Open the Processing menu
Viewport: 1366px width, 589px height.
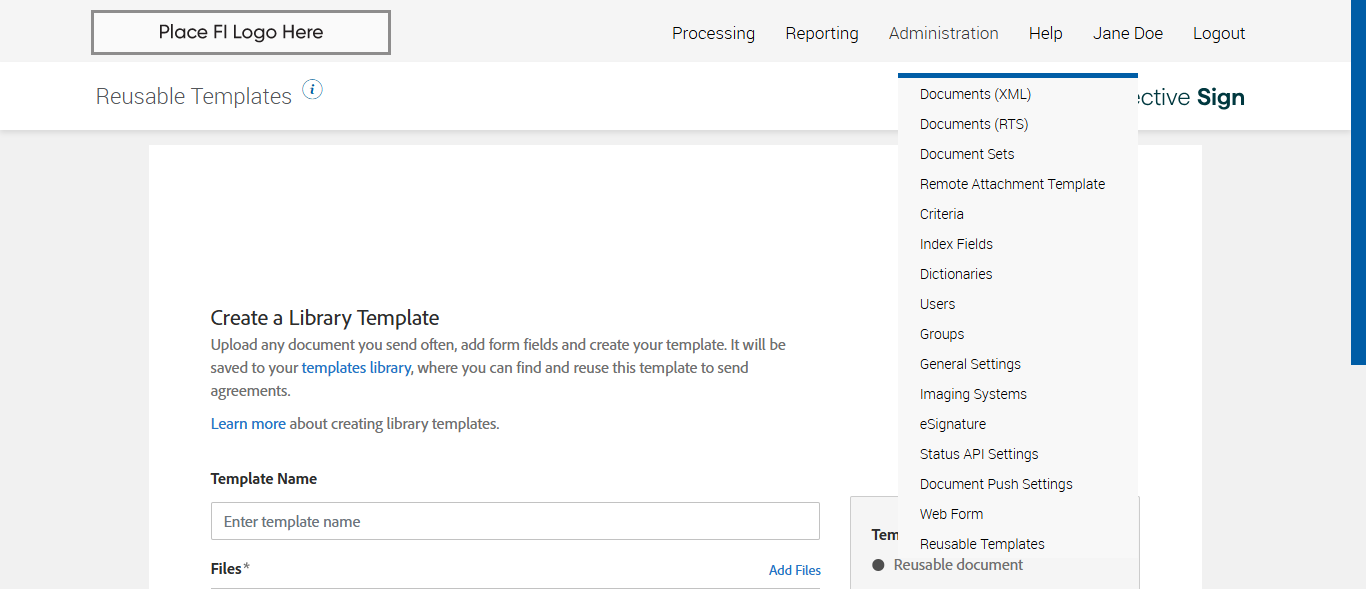pos(713,33)
